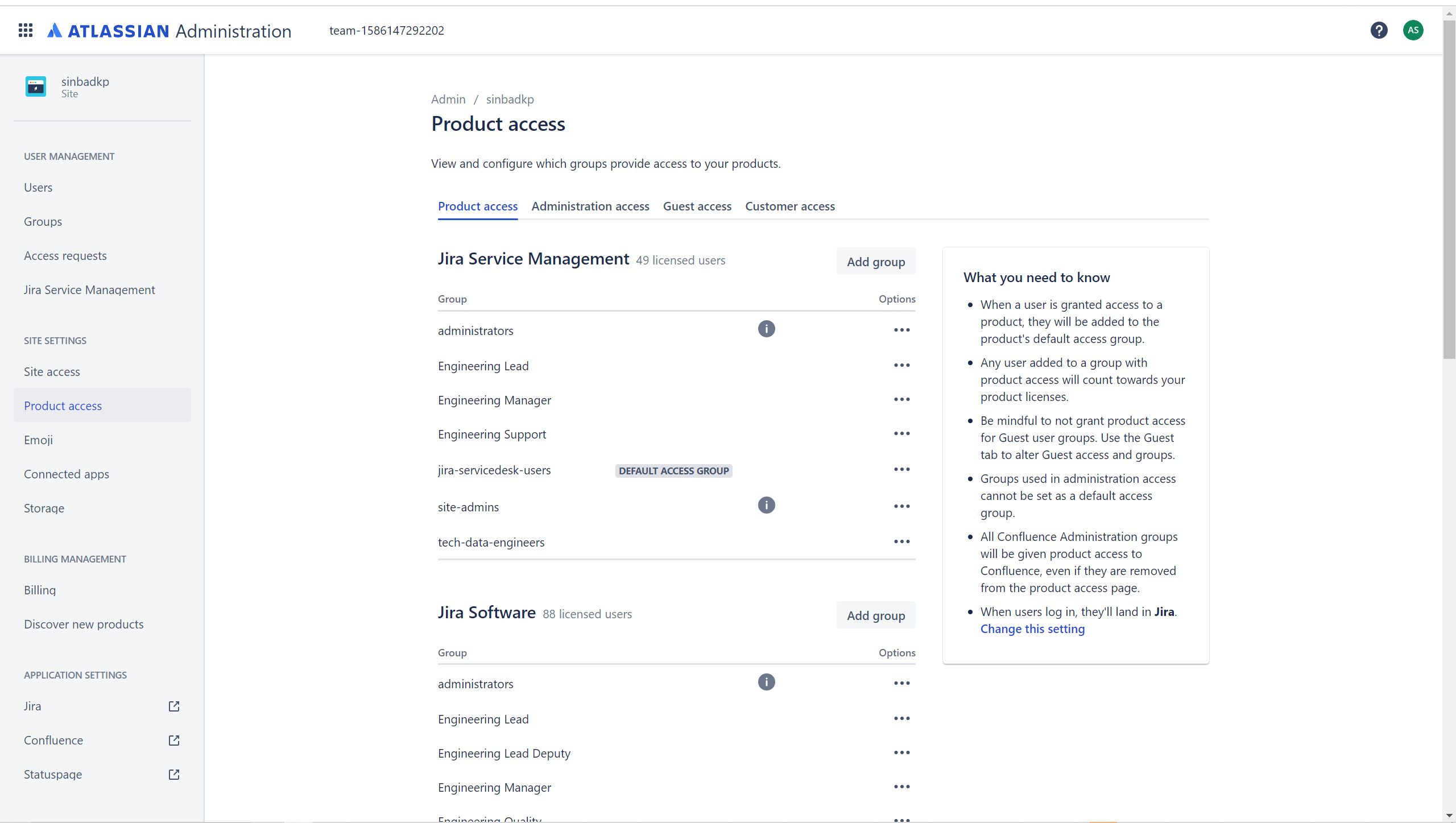1456x823 pixels.
Task: Open the app switcher grid icon
Action: pos(26,30)
